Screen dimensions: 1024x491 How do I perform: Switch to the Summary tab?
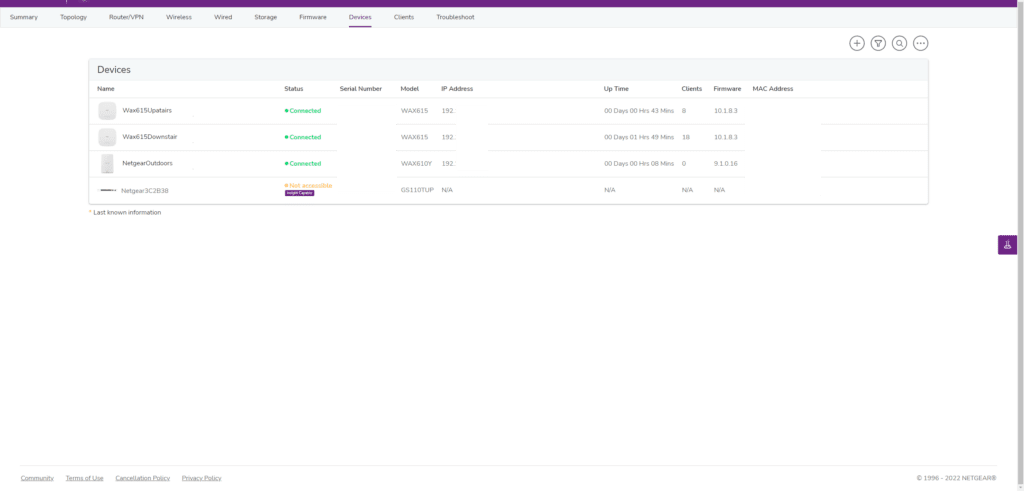coord(24,17)
